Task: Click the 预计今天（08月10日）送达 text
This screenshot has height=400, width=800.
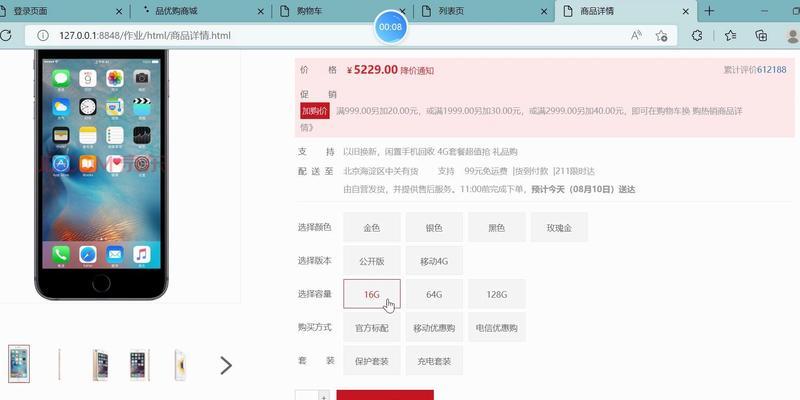Action: [x=583, y=189]
